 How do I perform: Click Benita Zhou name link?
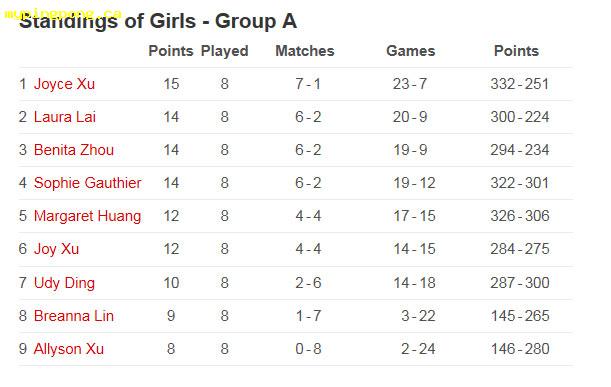point(74,150)
